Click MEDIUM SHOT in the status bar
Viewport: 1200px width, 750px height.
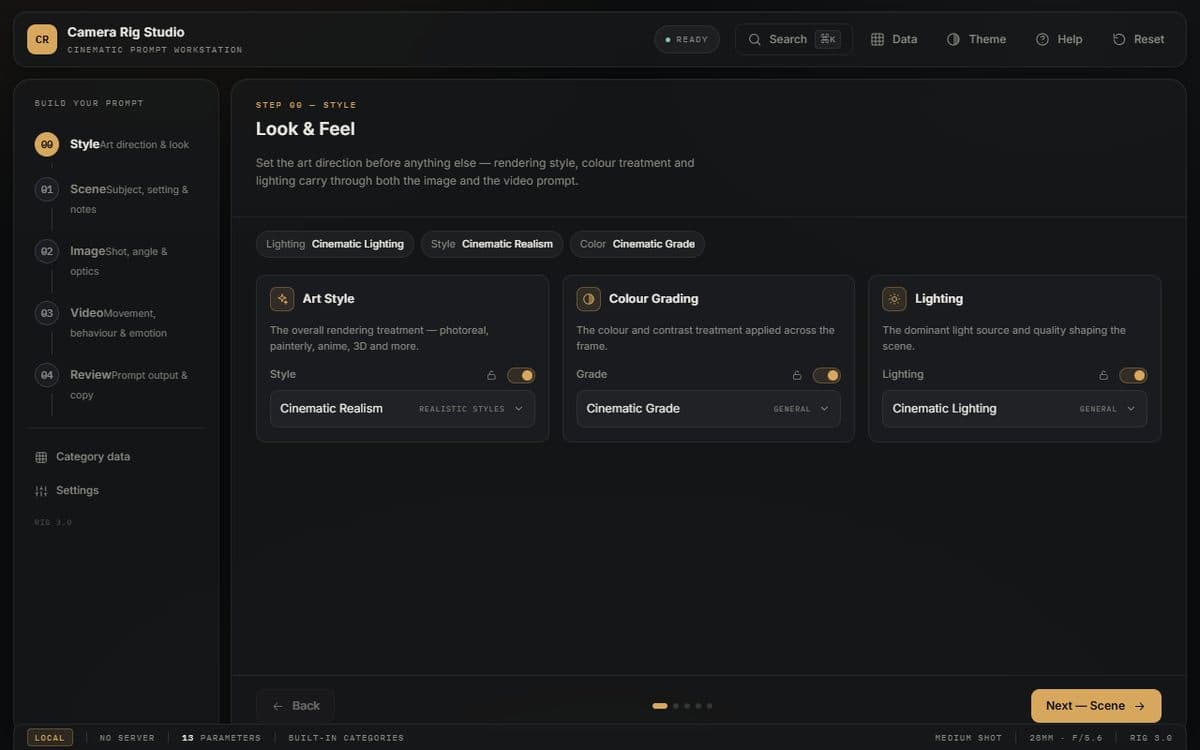pos(968,738)
